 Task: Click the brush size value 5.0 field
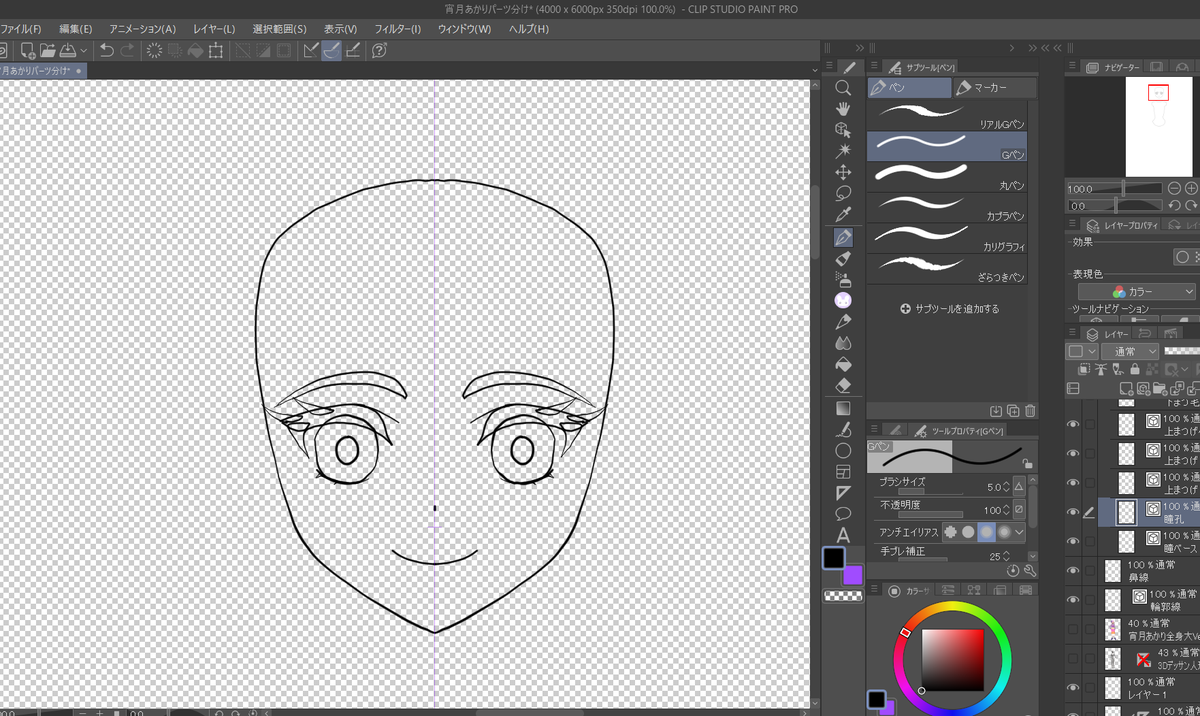tap(993, 487)
